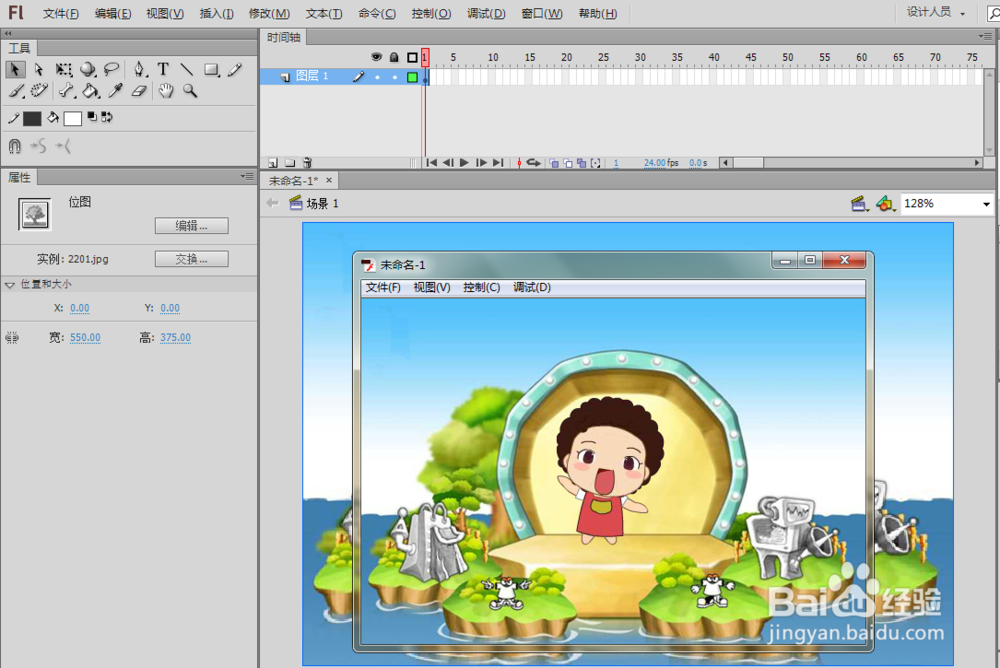Collapse the 位置和大小 section
The width and height of the screenshot is (1000, 668).
(10, 285)
